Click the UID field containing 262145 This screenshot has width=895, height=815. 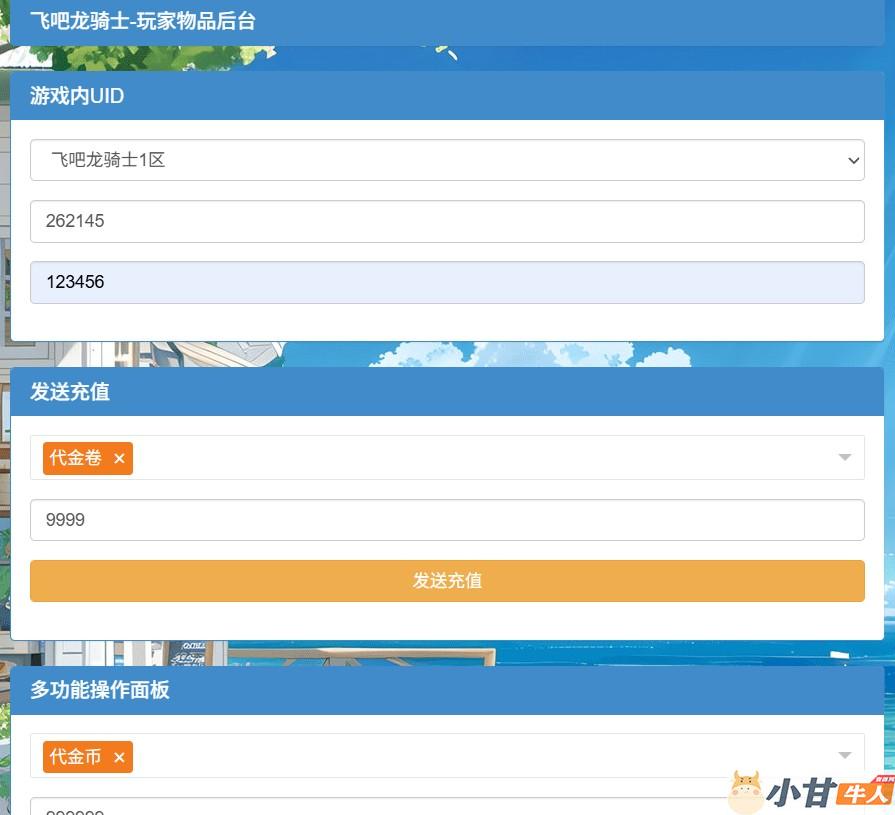pos(447,221)
